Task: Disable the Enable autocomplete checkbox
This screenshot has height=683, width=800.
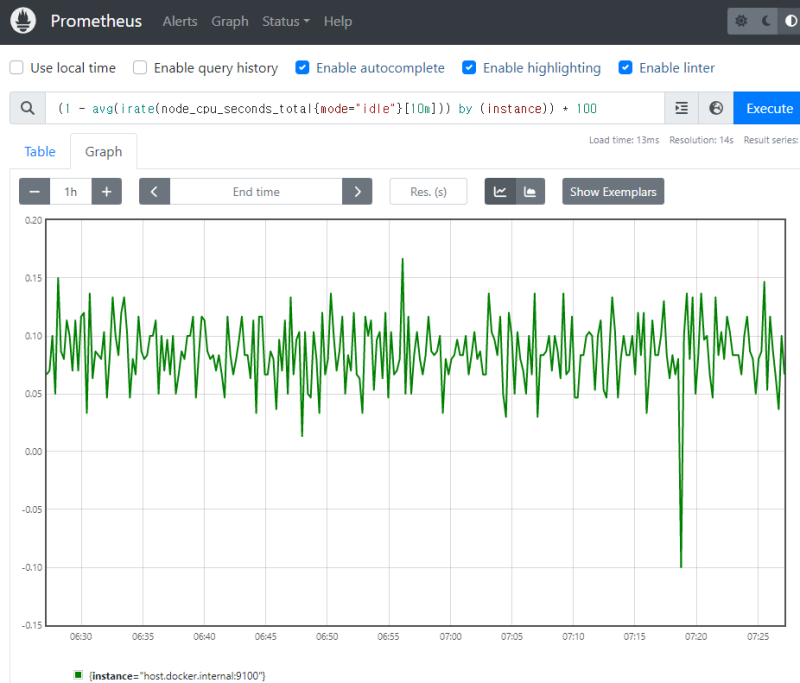Action: point(302,68)
